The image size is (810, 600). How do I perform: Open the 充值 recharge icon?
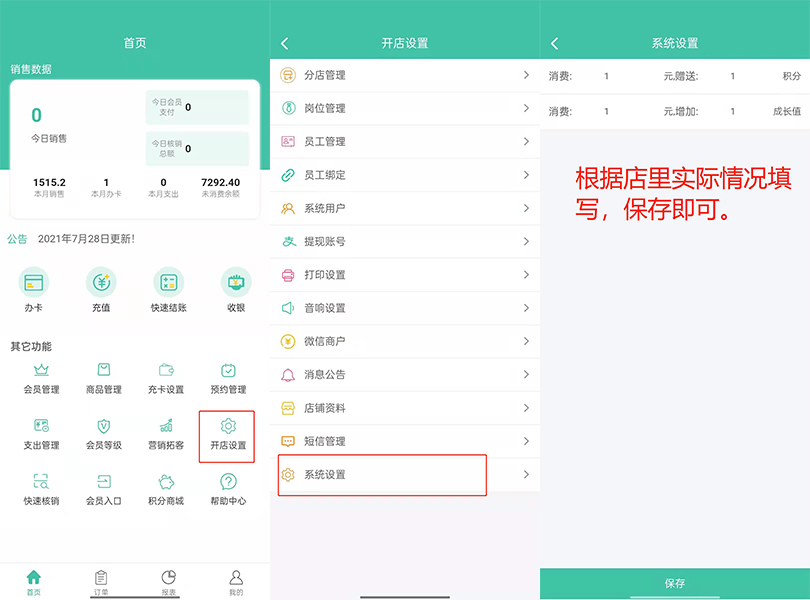coord(101,282)
